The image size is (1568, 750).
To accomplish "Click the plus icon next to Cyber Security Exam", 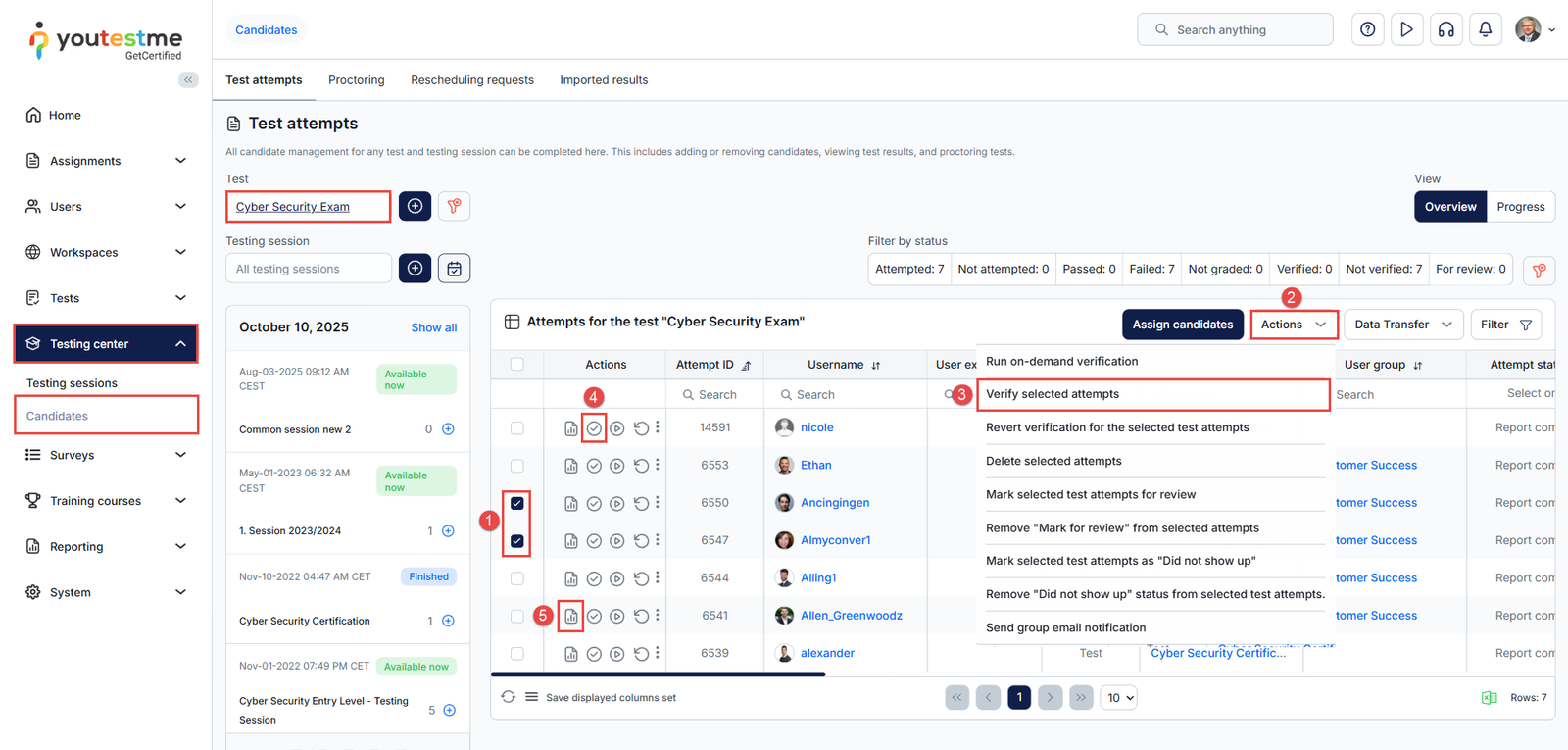I will [415, 206].
